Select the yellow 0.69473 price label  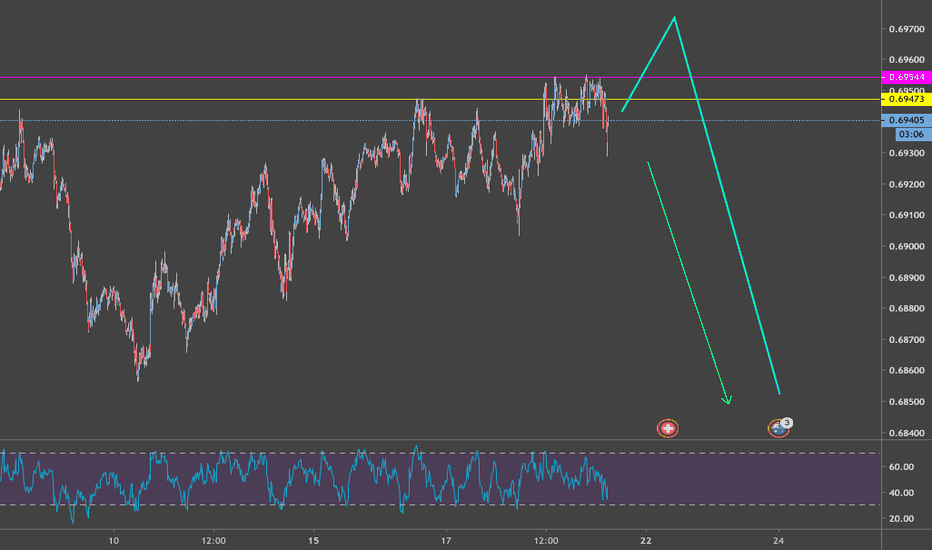[906, 99]
